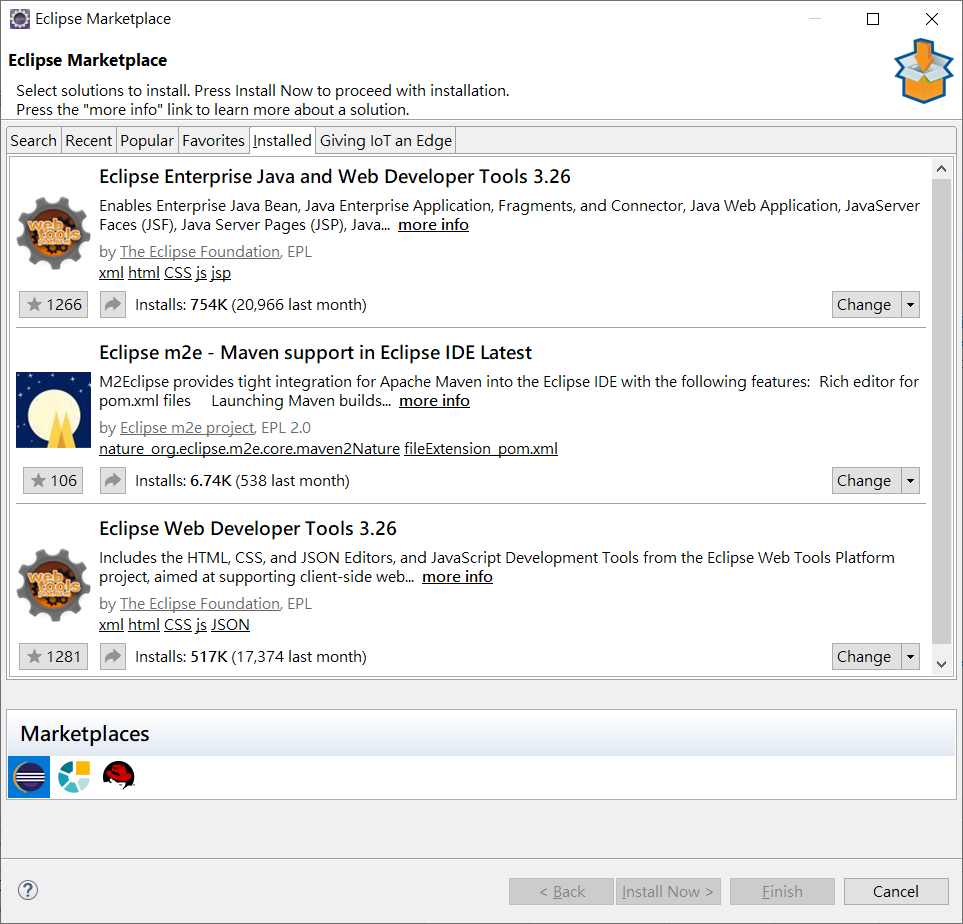Expand Change dropdown arrow for Web Developer Tools
Viewport: 963px width, 924px height.
910,657
